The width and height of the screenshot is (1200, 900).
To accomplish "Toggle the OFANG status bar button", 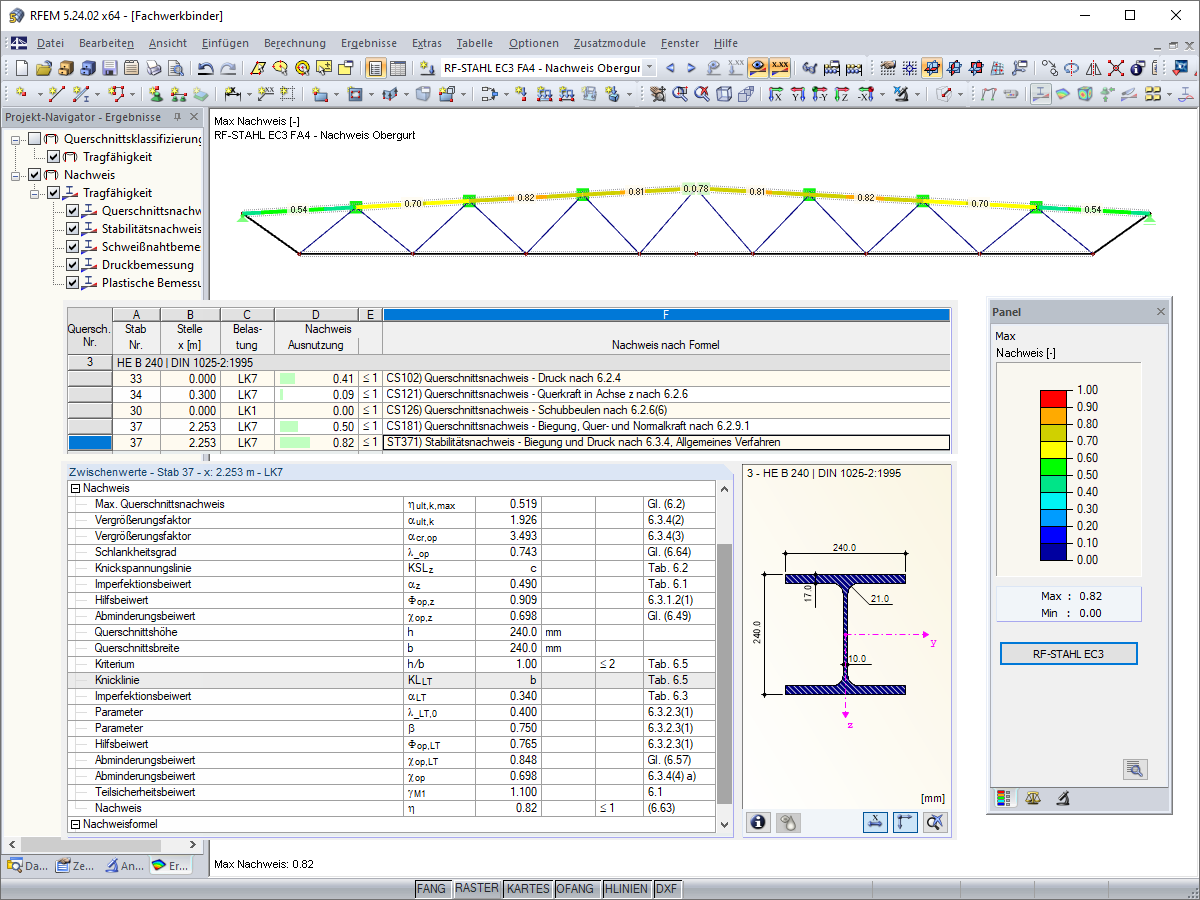I will coord(576,888).
